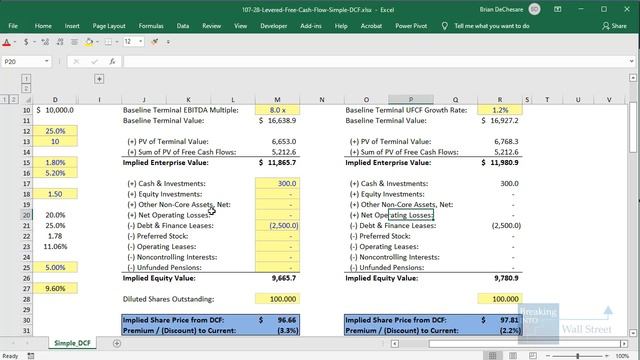Switch to the Home ribbon tab
640x360 pixels.
click(43, 26)
